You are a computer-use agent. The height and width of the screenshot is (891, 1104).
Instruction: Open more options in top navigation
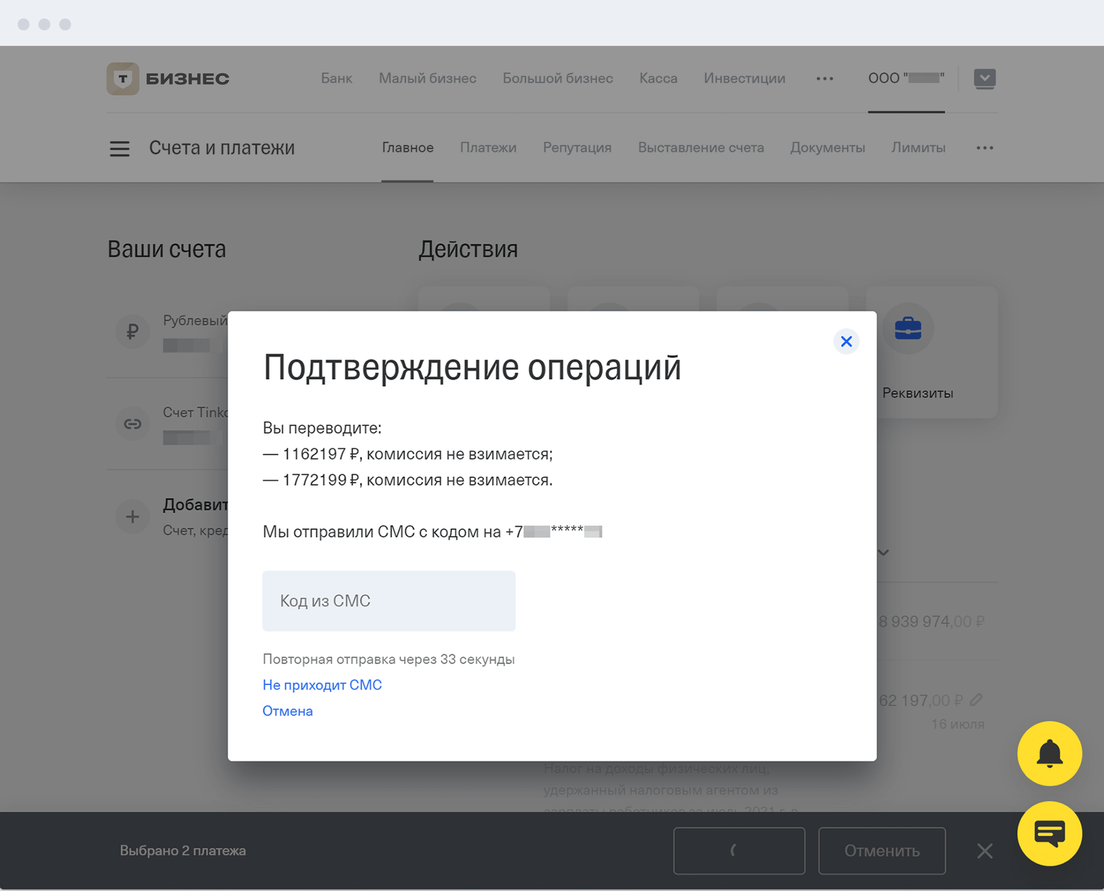click(824, 78)
